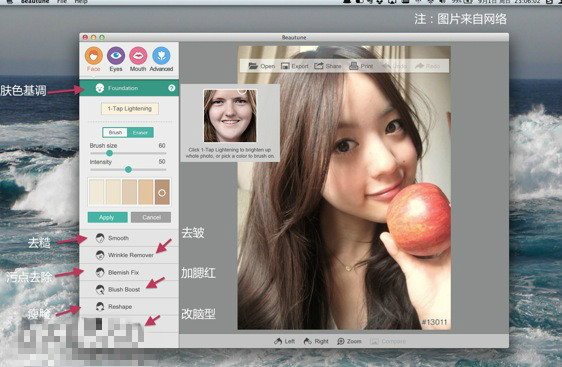
Task: Click the Blemish Fix face icon
Action: pos(100,272)
